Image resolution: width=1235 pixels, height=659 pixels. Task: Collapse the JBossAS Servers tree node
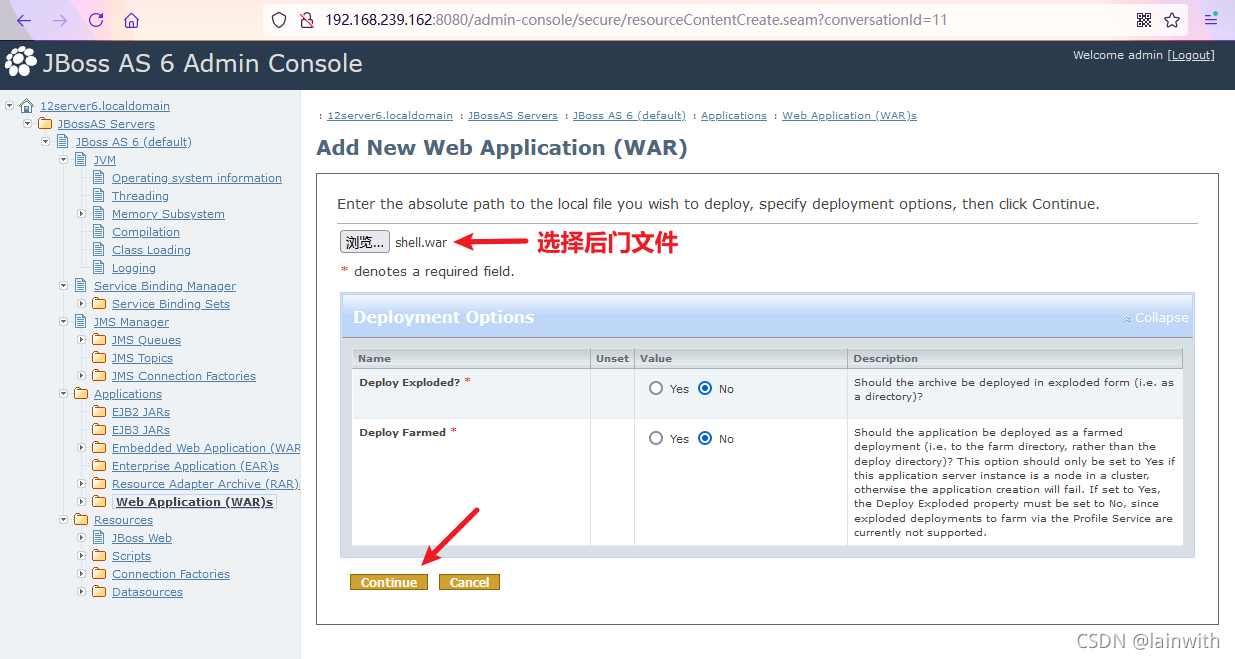click(28, 124)
